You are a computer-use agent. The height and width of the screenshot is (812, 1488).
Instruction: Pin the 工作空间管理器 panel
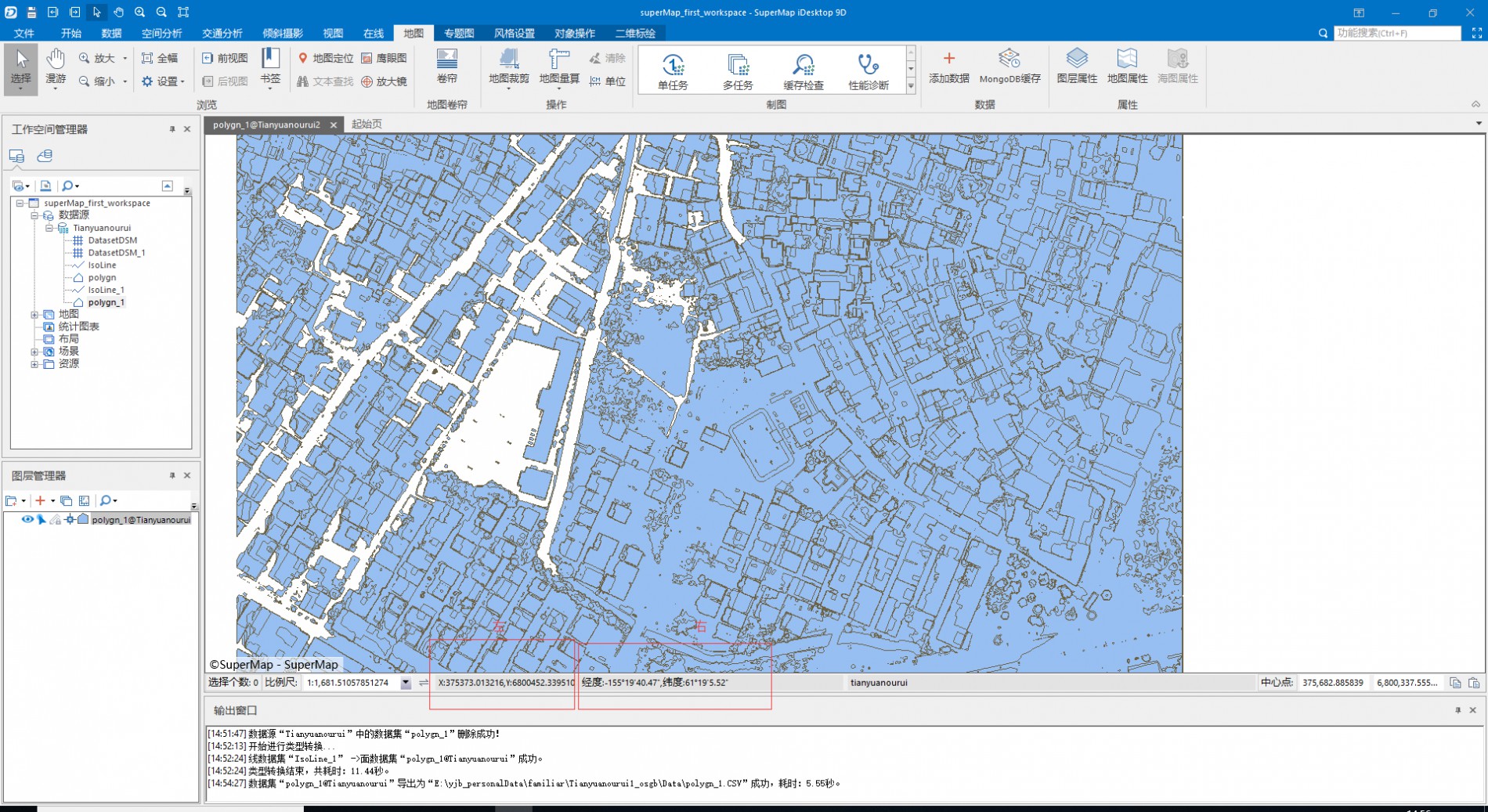tap(172, 129)
